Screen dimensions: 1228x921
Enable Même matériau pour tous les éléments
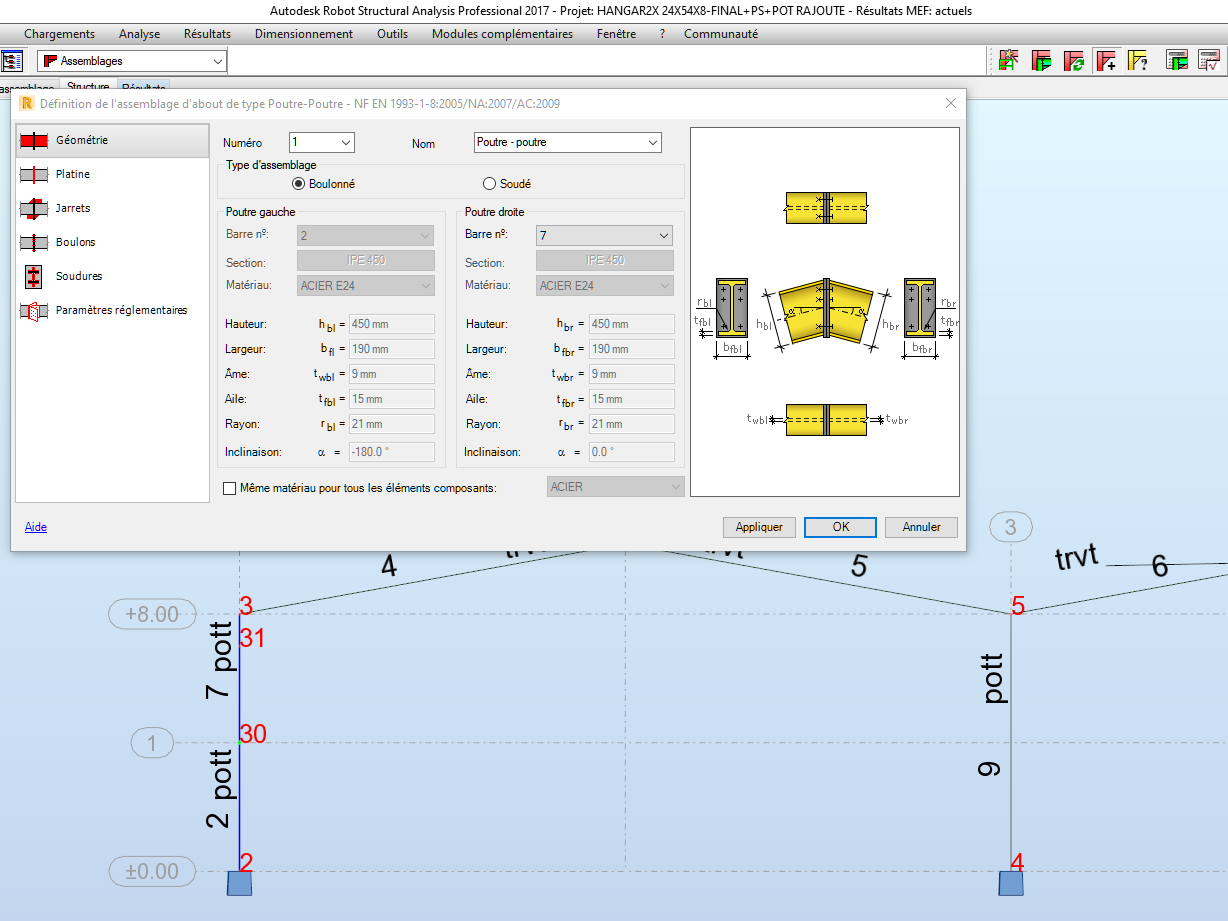point(230,488)
